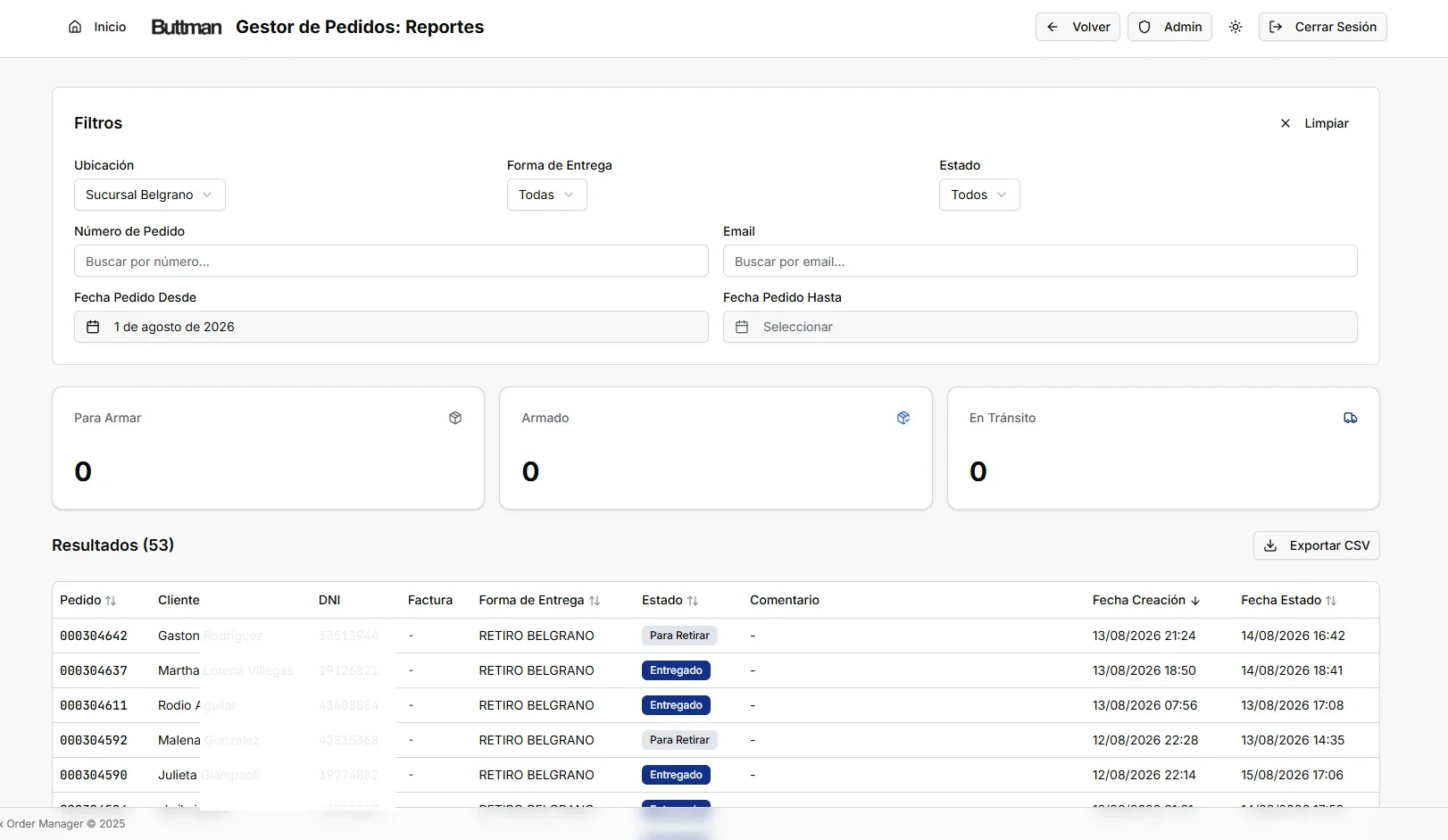Click the Factura column header
1448x840 pixels.
point(430,600)
